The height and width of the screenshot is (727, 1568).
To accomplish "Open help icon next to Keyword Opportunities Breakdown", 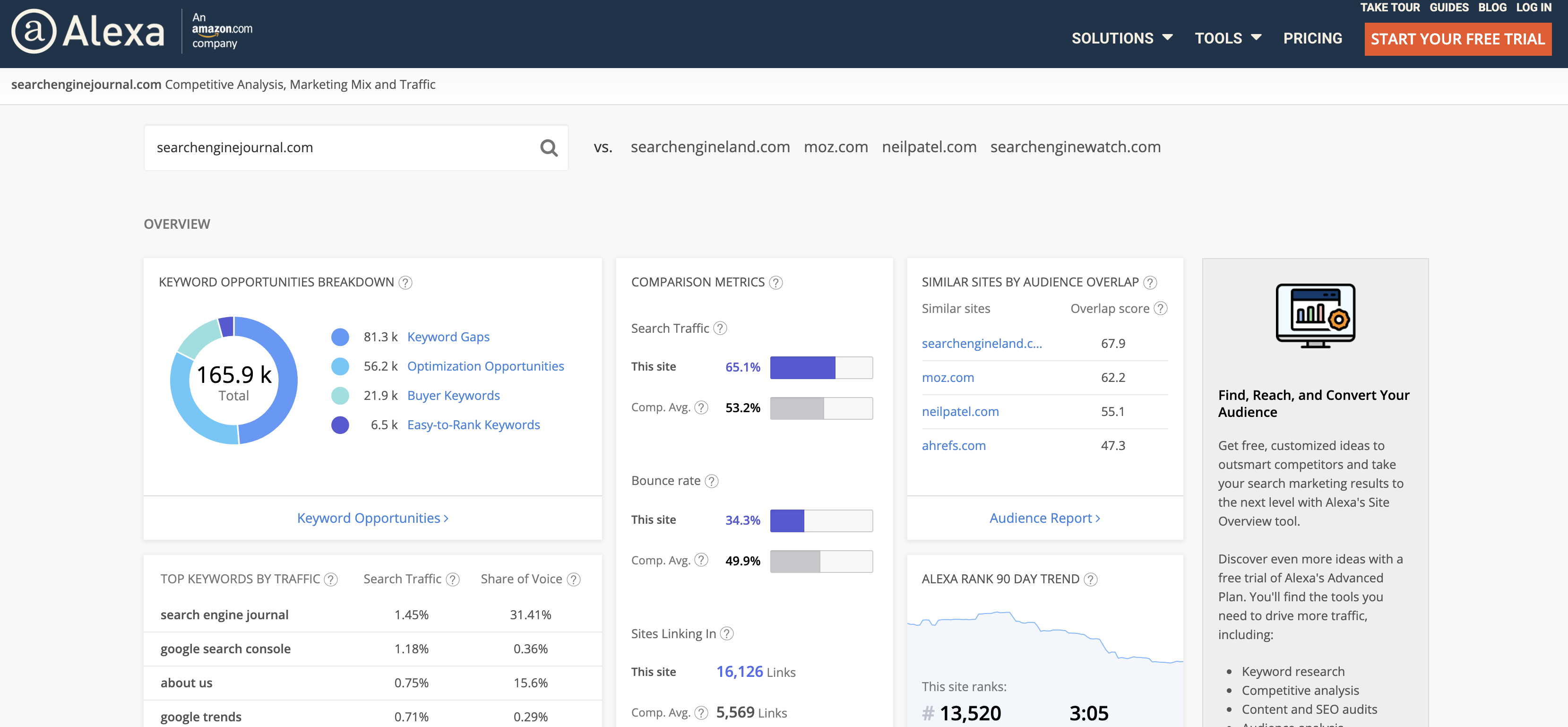I will click(405, 283).
